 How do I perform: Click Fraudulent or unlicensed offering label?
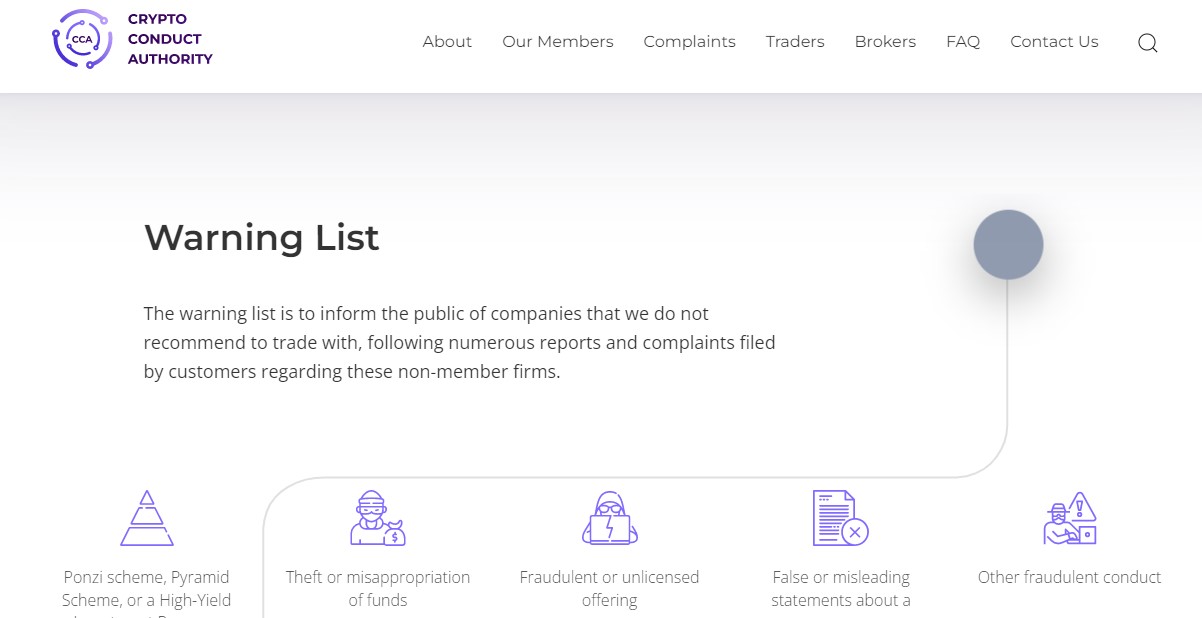609,589
